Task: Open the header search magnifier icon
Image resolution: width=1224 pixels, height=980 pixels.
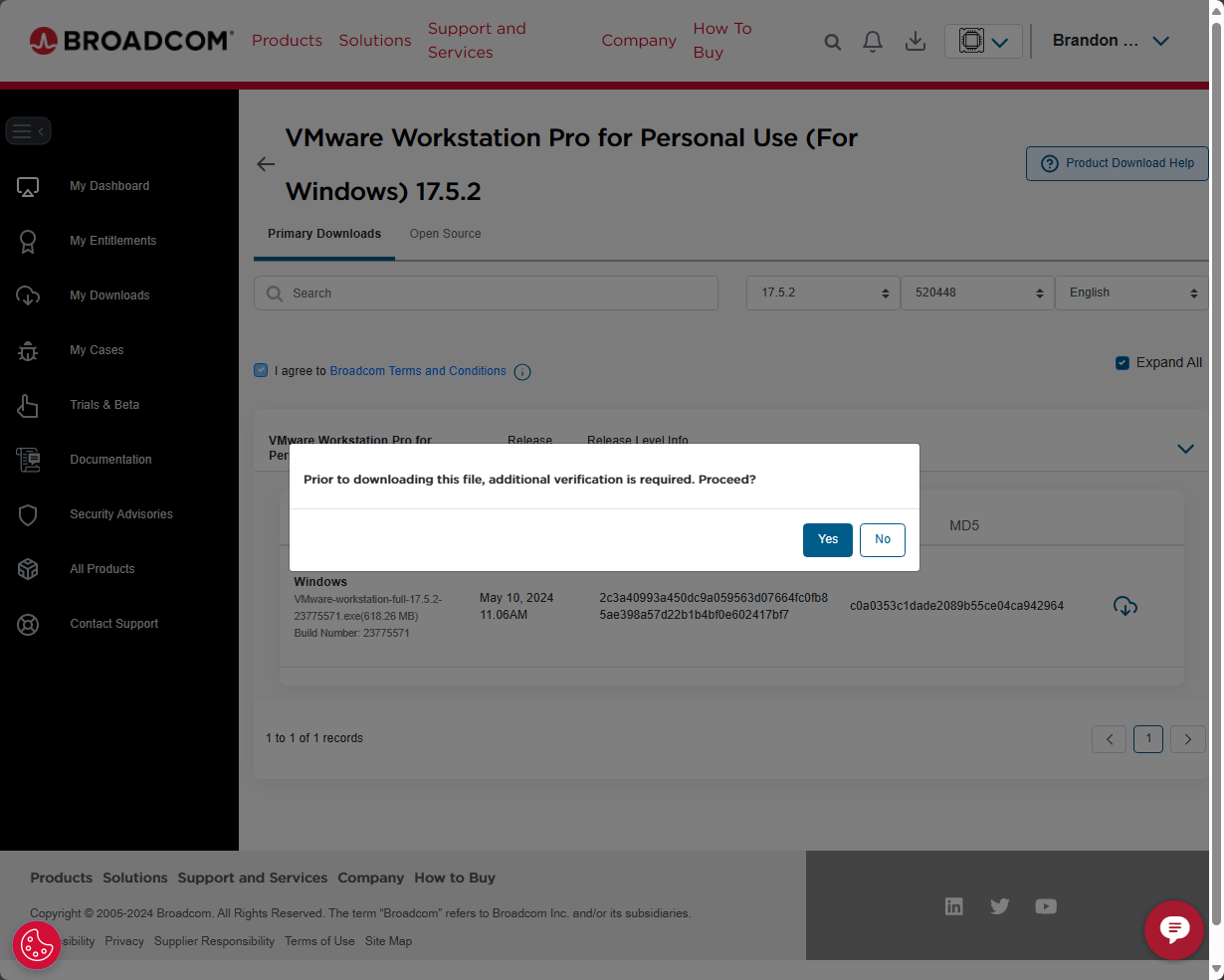Action: tap(833, 42)
